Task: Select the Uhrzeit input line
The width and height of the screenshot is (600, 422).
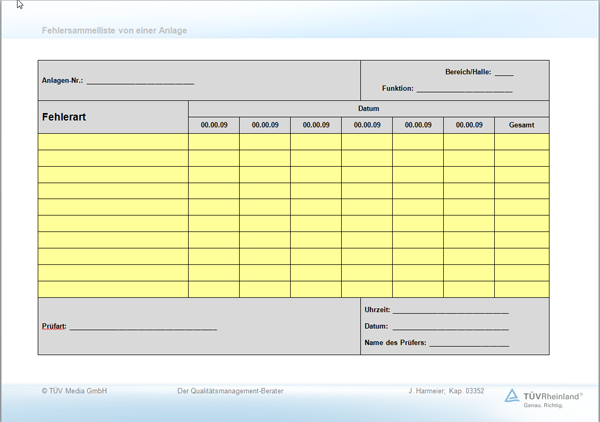Action: (x=450, y=312)
